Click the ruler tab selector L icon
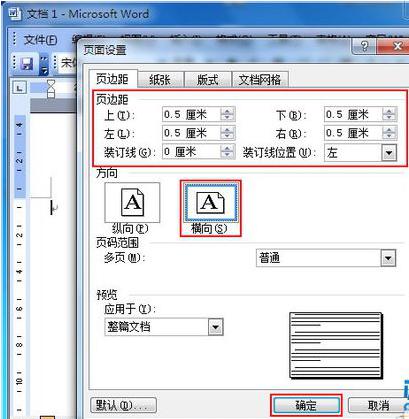Image resolution: width=409 pixels, height=419 pixels. [20, 88]
